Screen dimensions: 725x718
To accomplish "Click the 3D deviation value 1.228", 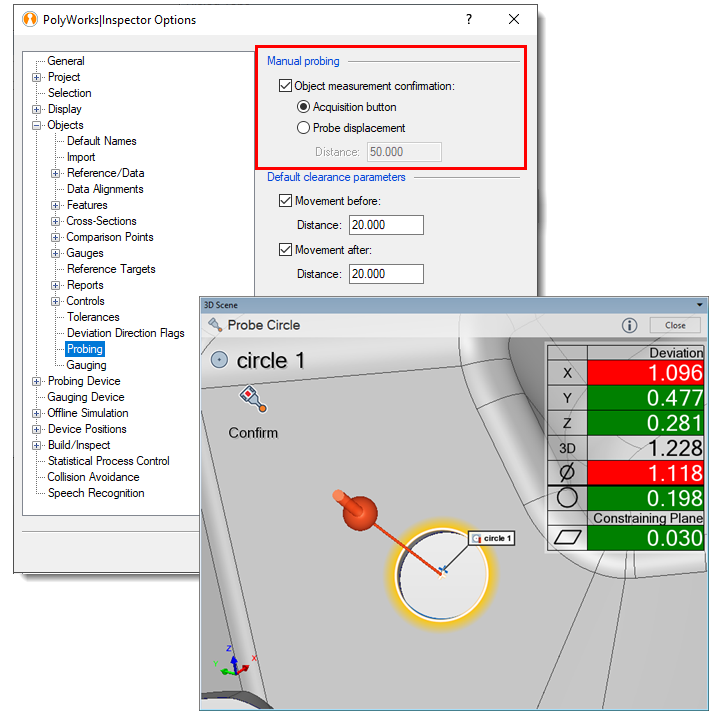I will point(645,448).
